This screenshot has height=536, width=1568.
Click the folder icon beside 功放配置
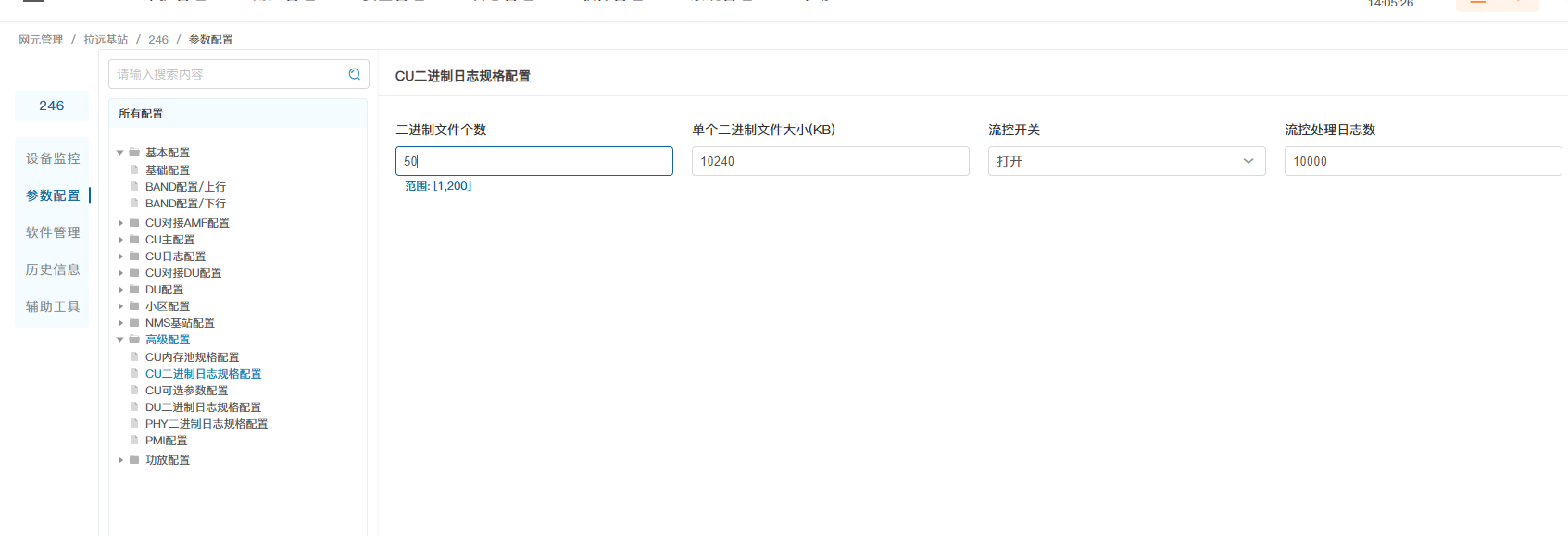coord(134,460)
